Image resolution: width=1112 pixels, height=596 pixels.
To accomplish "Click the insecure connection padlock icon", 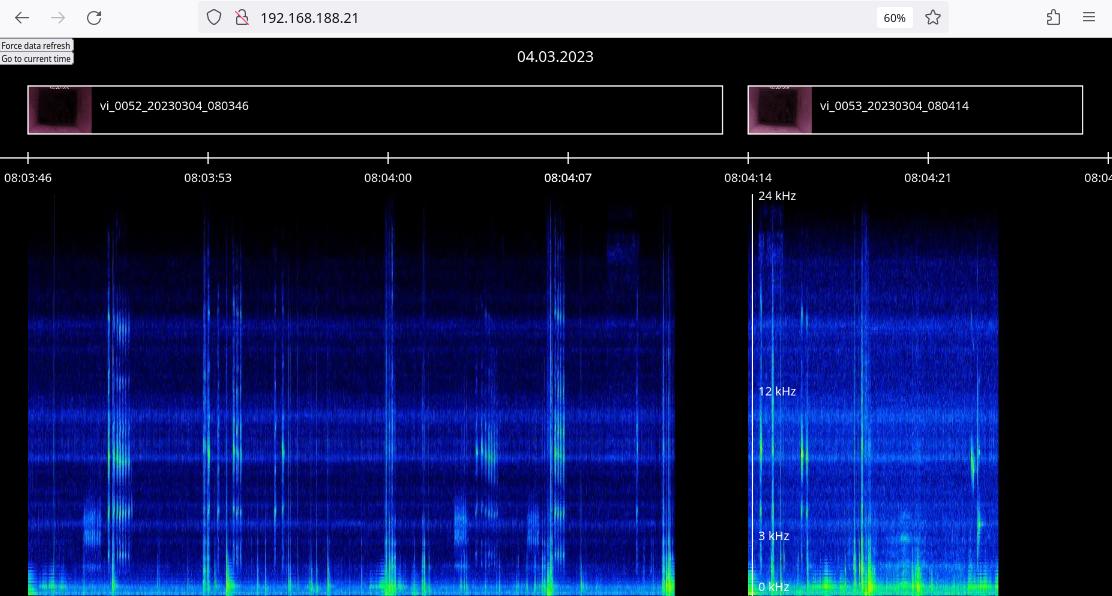I will coord(240,17).
